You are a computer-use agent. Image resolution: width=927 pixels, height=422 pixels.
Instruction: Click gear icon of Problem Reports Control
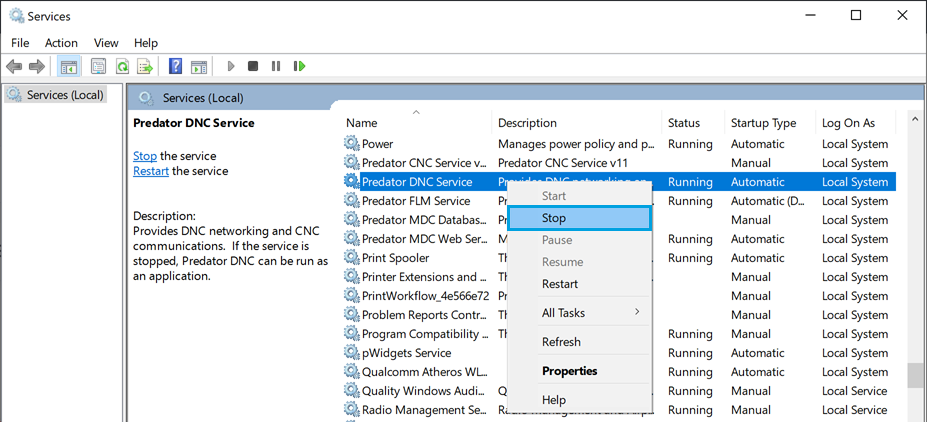352,314
